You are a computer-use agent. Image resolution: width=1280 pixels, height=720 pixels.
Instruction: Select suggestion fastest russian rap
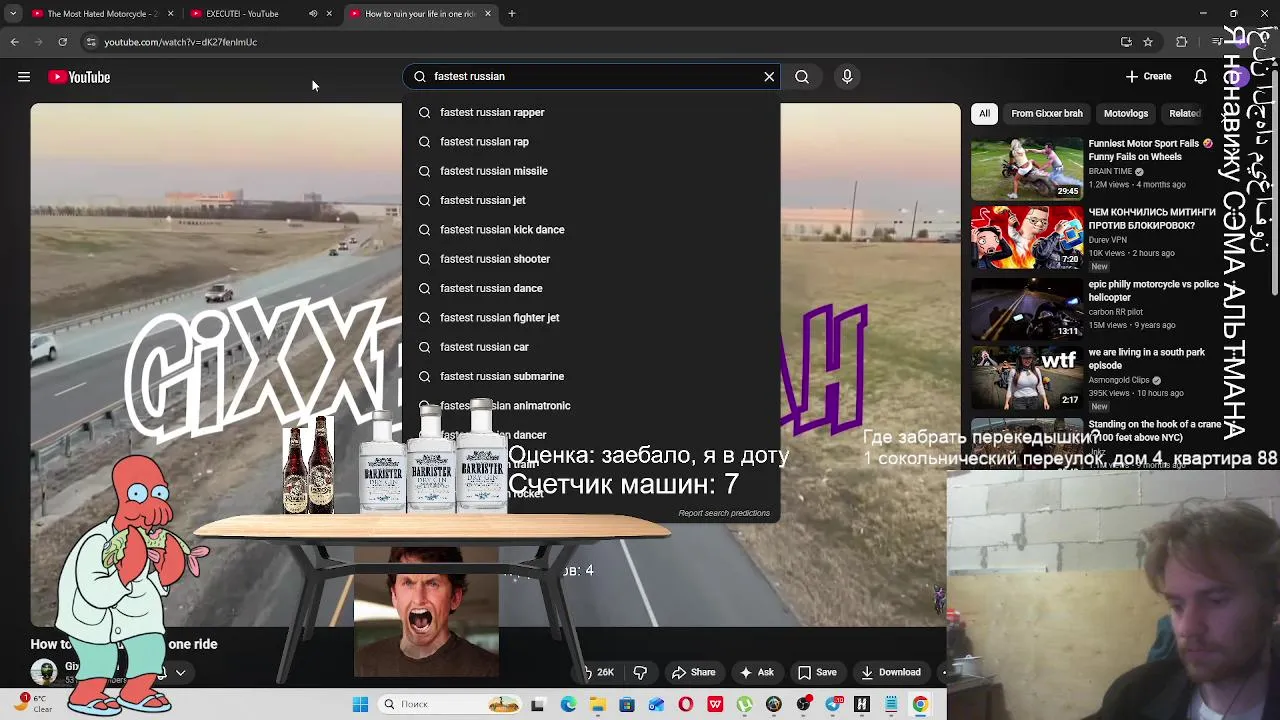[591, 142]
